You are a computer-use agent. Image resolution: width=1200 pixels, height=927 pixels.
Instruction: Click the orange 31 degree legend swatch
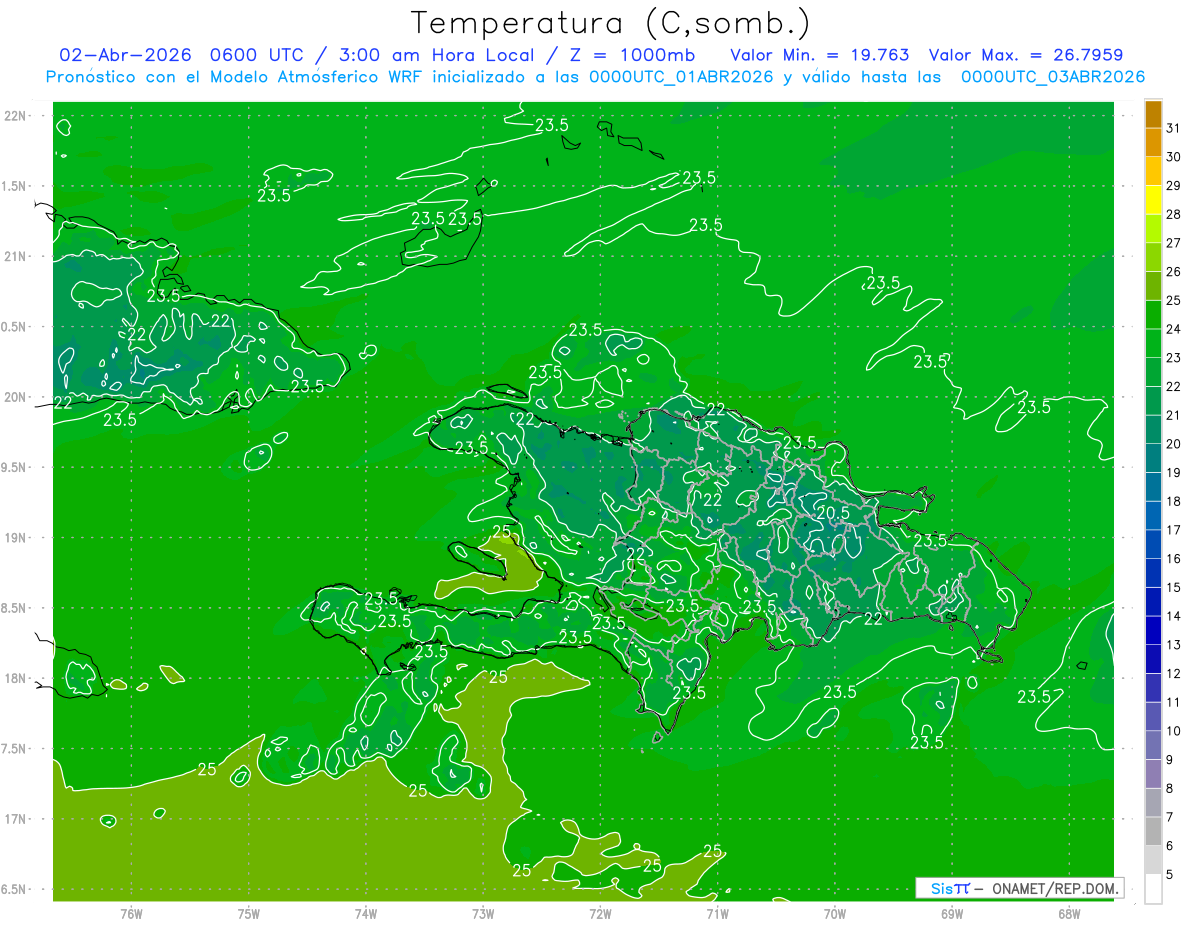pos(1153,114)
